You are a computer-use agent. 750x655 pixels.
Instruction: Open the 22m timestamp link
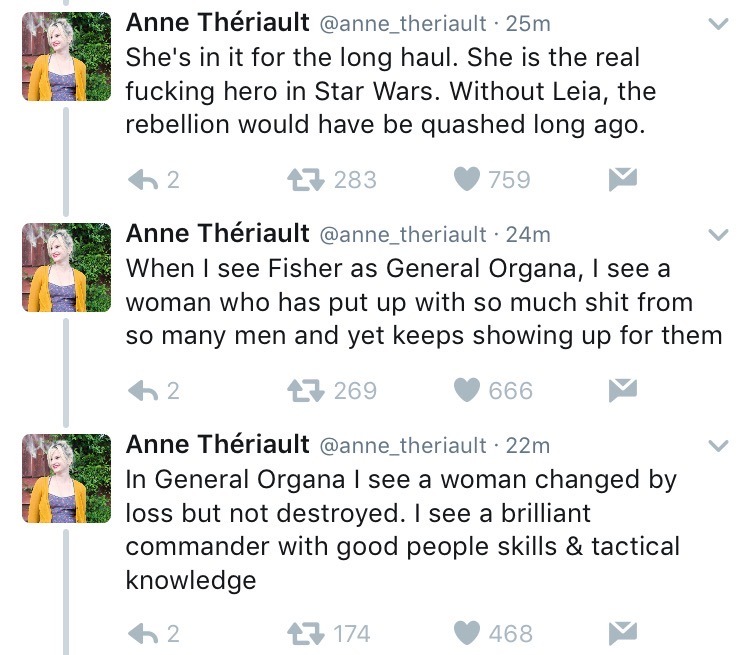(527, 445)
